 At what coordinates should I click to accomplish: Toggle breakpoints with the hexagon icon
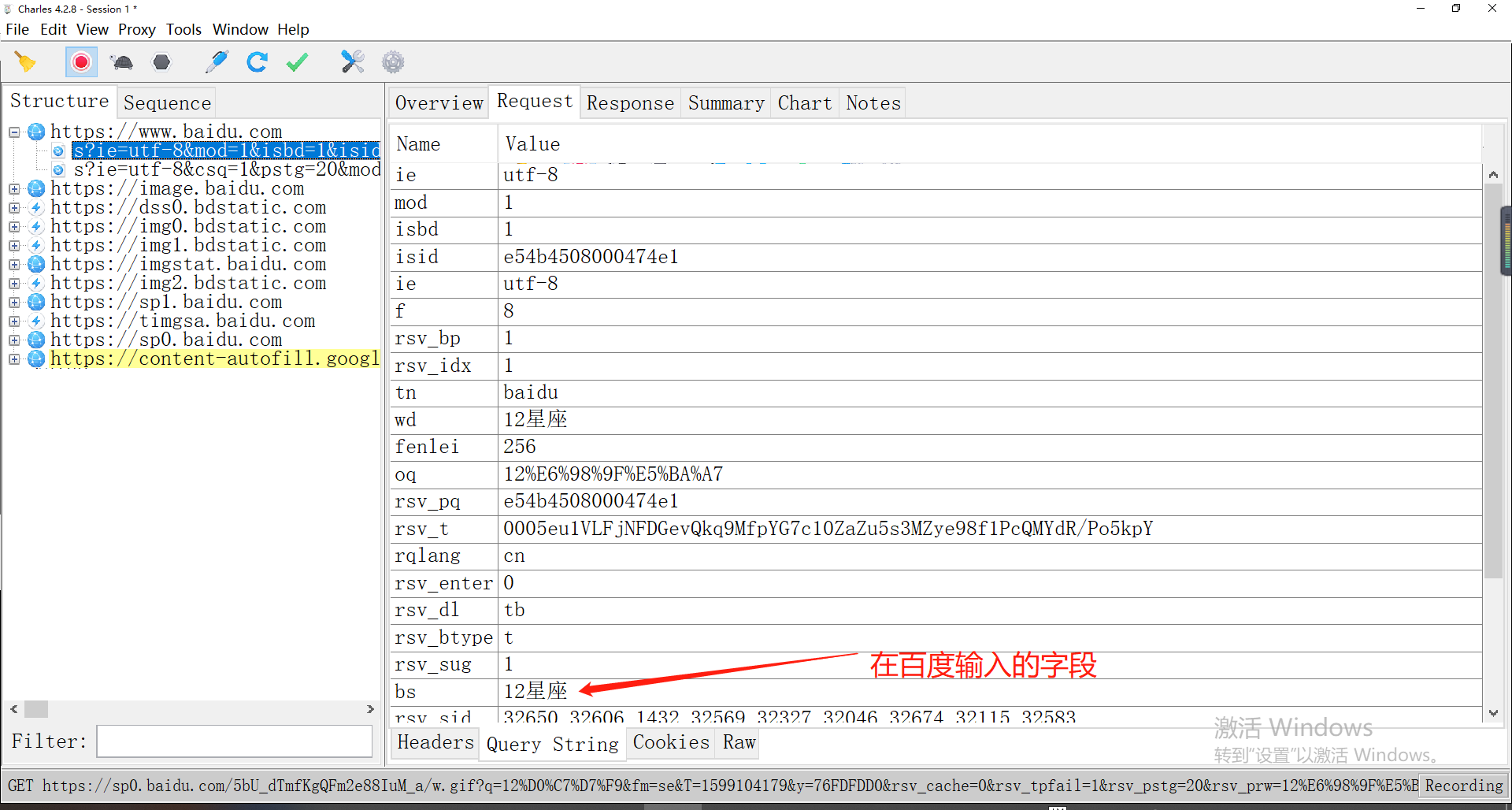[161, 62]
